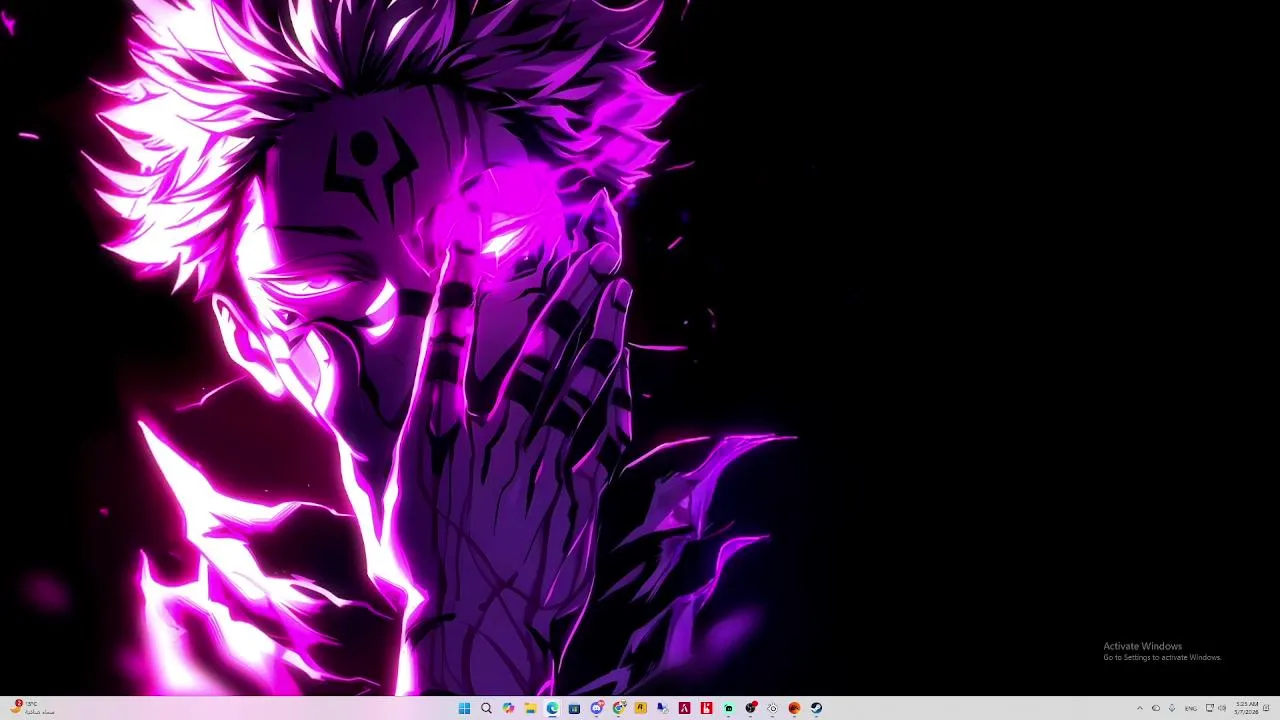Open the gear-shaped taskbar app icon

[773, 708]
